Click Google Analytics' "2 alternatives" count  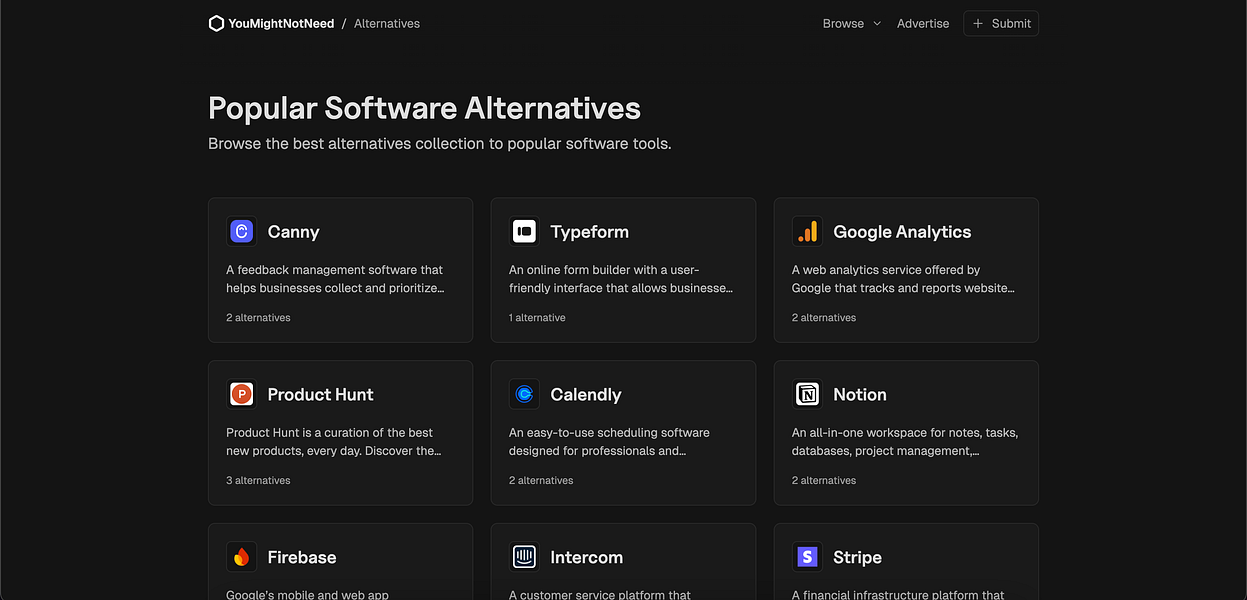pos(824,318)
